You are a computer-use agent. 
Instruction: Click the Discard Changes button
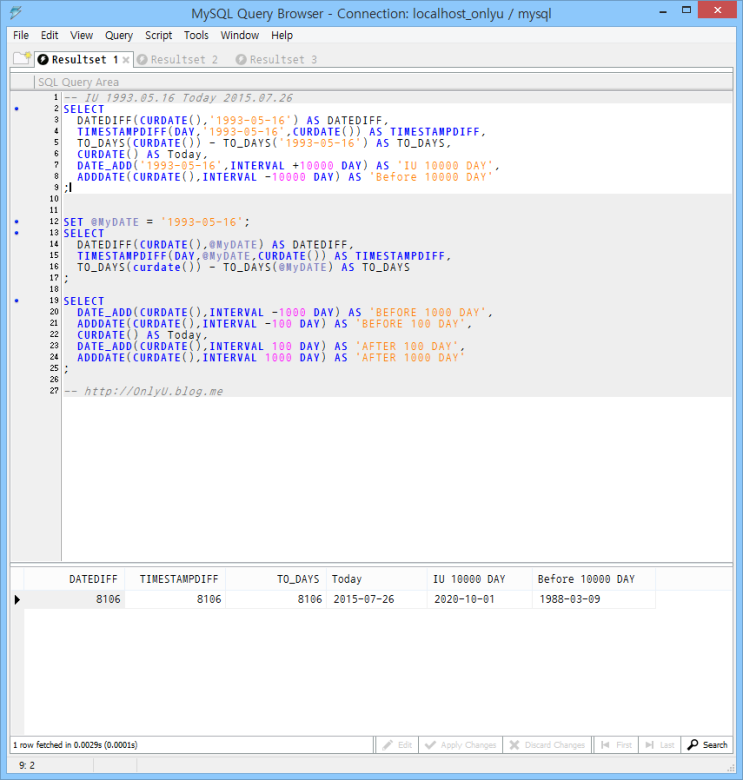point(547,745)
